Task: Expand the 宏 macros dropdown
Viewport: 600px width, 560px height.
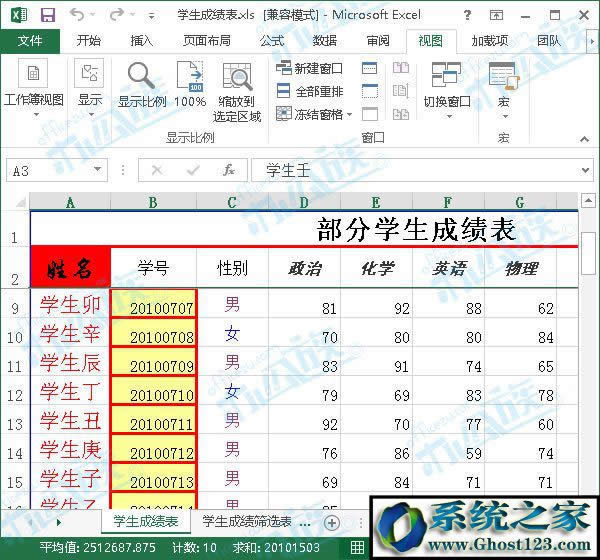Action: [x=503, y=90]
